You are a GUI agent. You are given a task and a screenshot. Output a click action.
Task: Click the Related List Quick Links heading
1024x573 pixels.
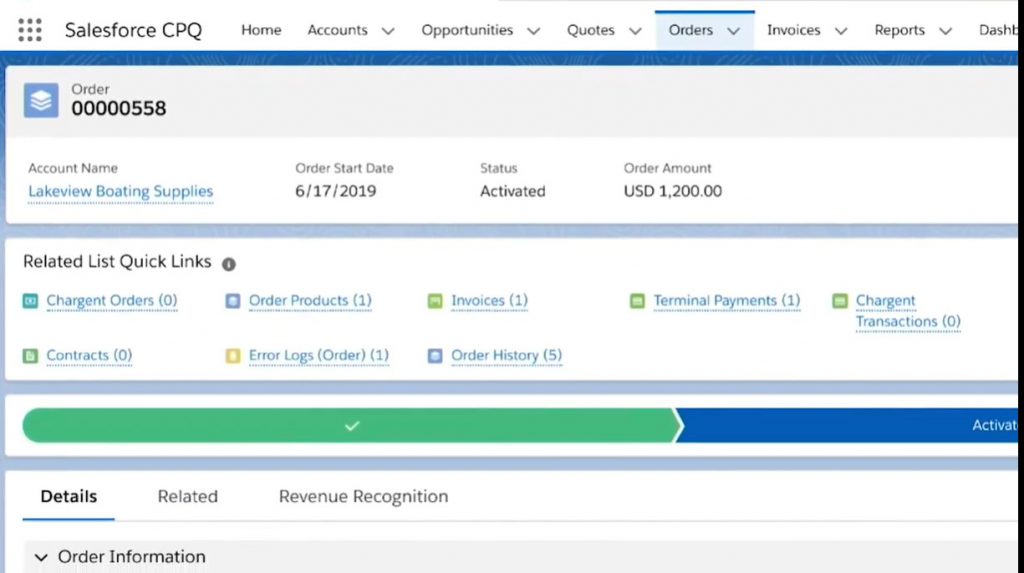[118, 262]
